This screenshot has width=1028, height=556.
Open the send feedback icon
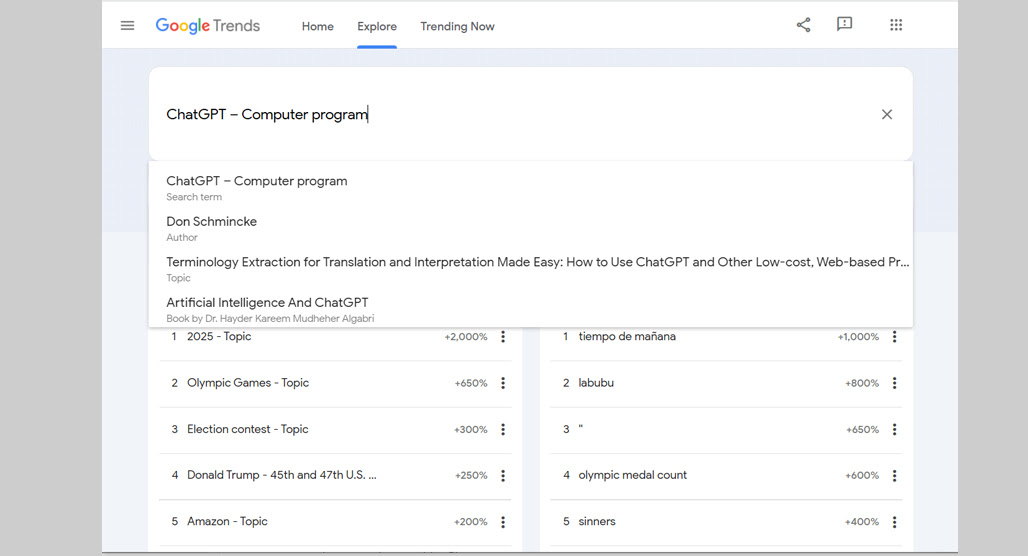844,25
